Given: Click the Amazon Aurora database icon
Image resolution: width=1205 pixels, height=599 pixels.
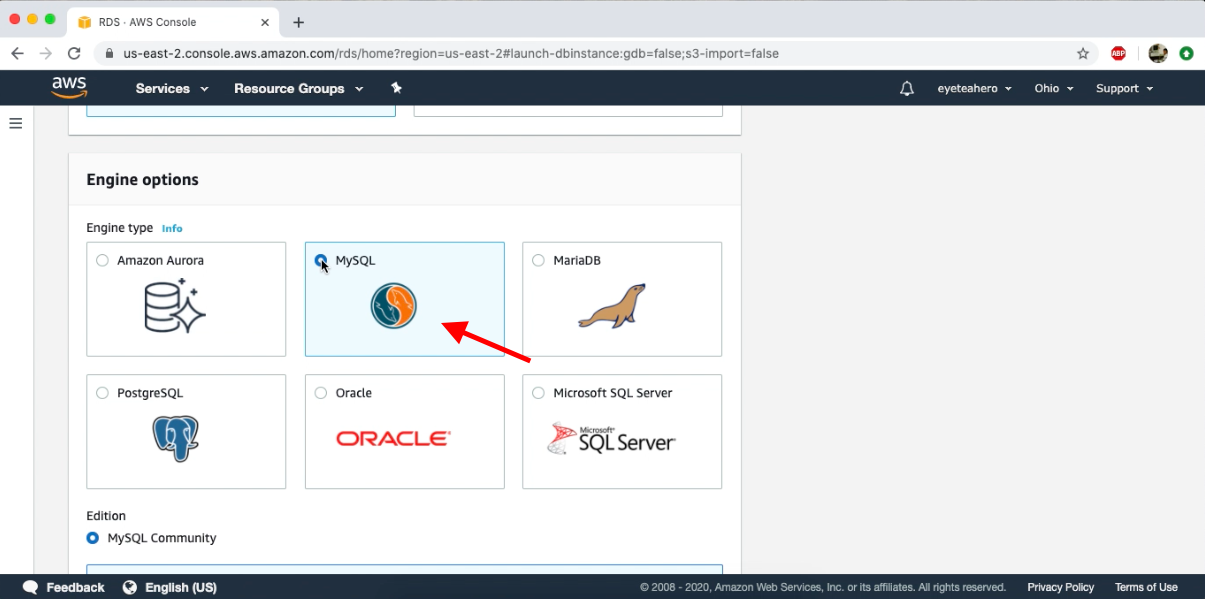Looking at the screenshot, I should [x=175, y=306].
